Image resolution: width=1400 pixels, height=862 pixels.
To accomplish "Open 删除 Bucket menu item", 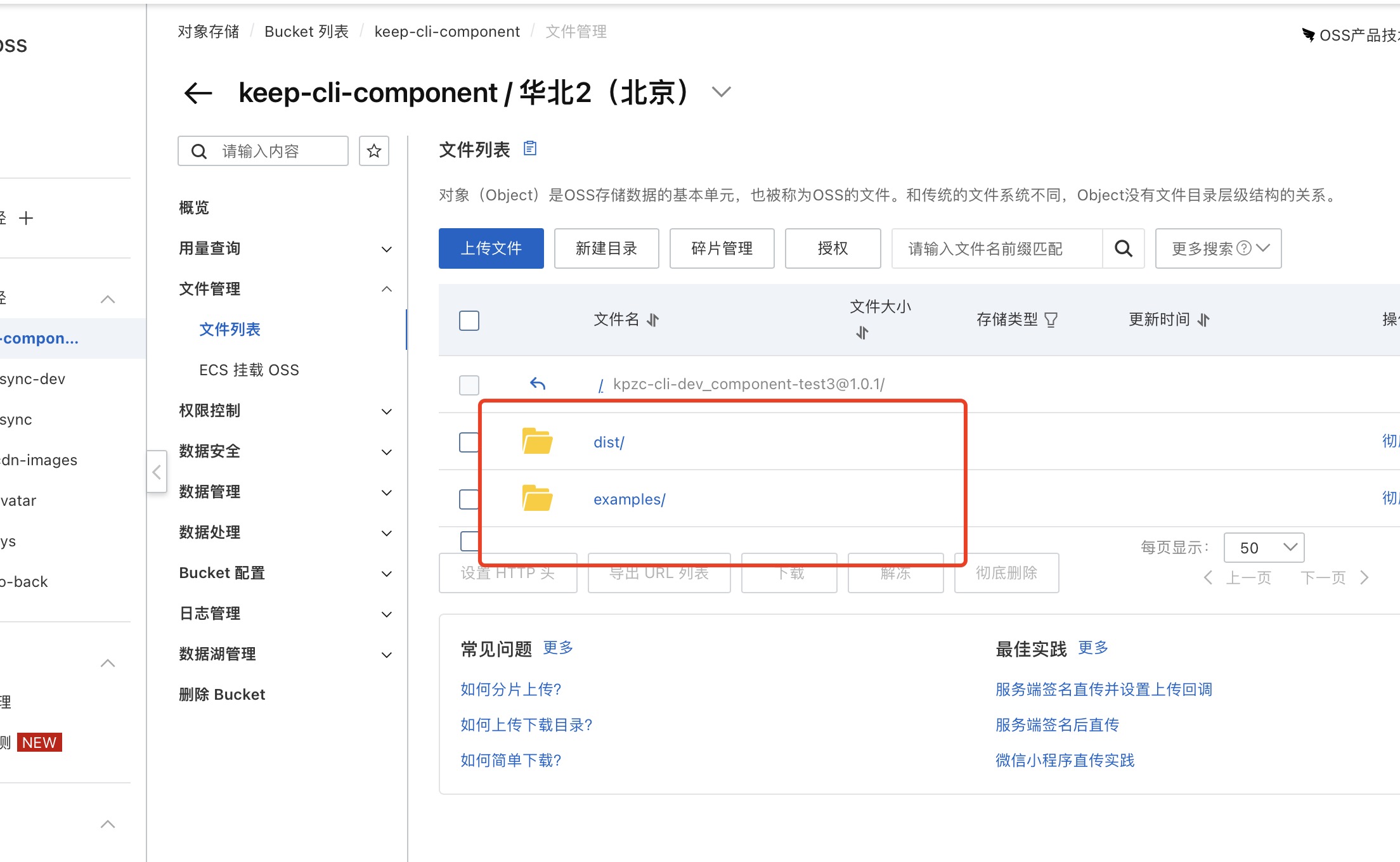I will (x=222, y=695).
